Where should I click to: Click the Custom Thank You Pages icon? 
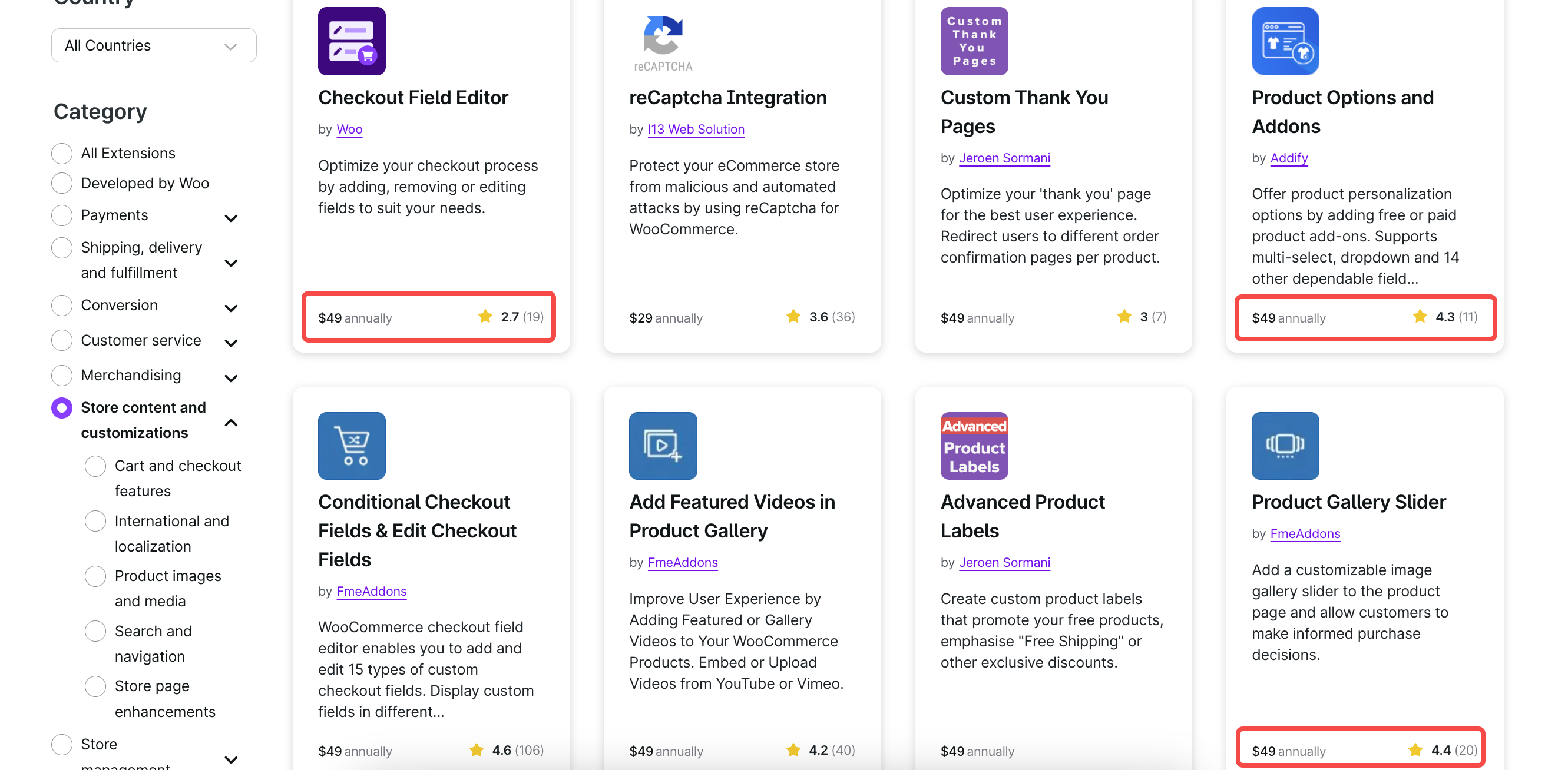[x=974, y=41]
